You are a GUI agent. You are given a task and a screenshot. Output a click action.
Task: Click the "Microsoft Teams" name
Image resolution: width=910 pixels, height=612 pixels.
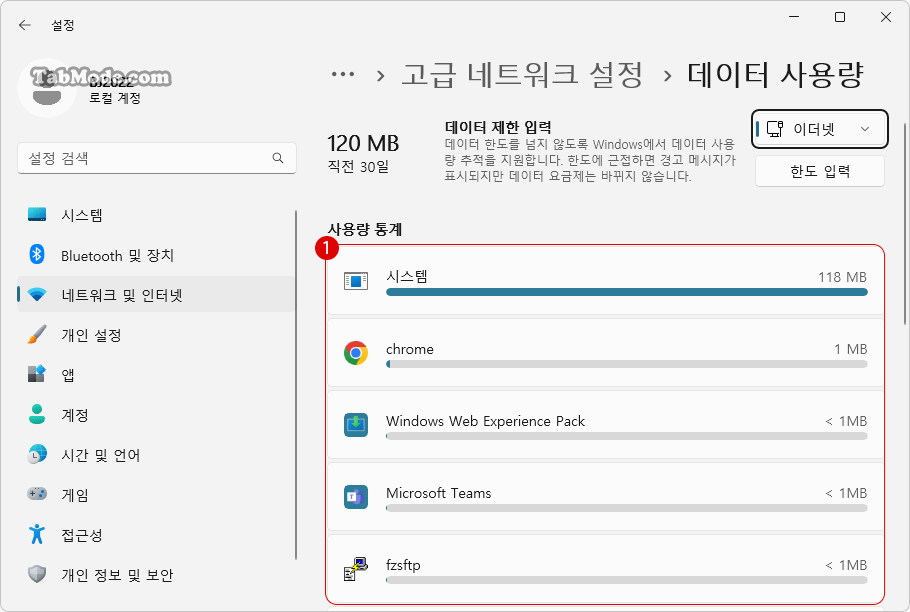click(x=439, y=493)
